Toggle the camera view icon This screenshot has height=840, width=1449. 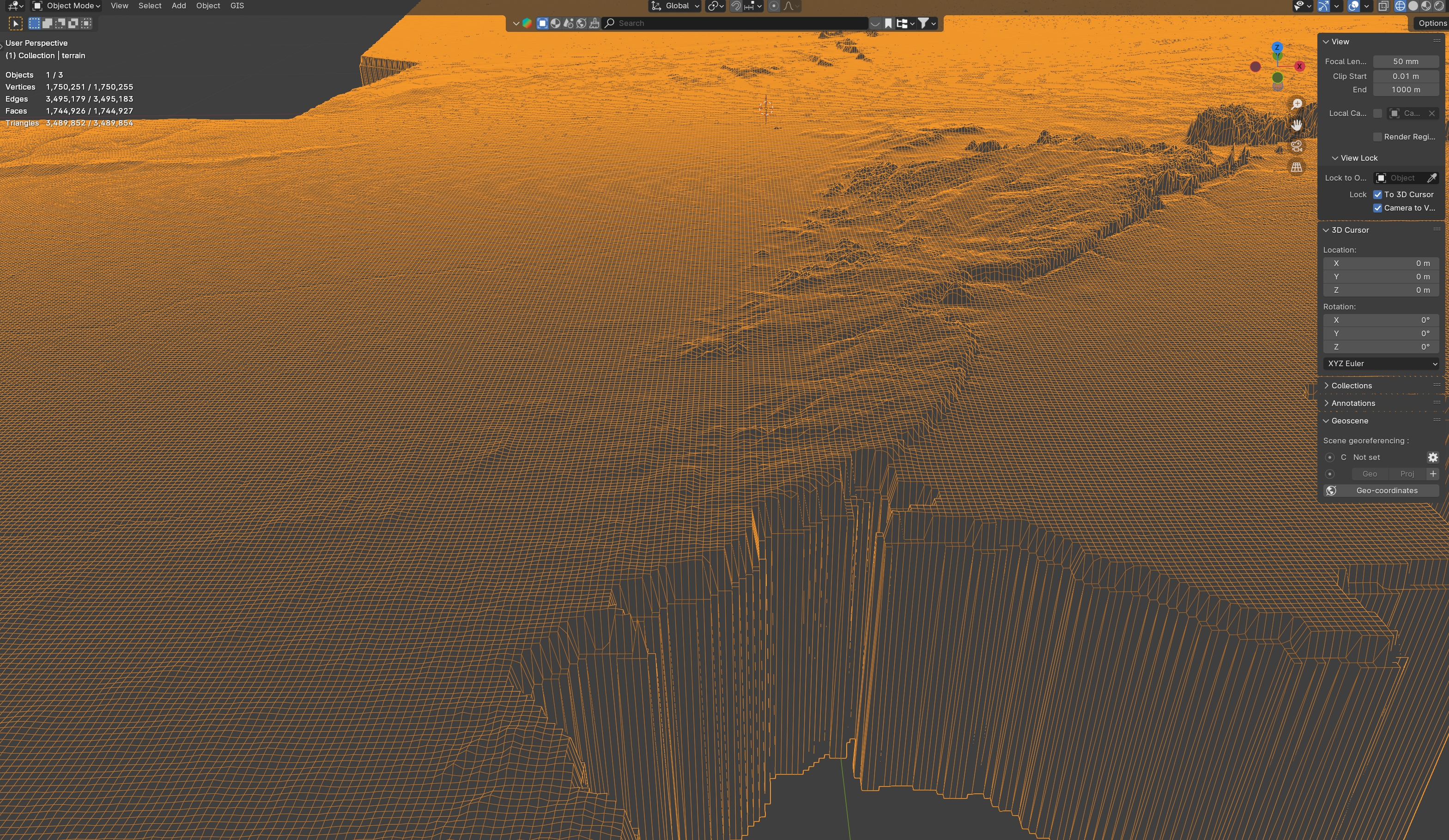click(x=1297, y=146)
